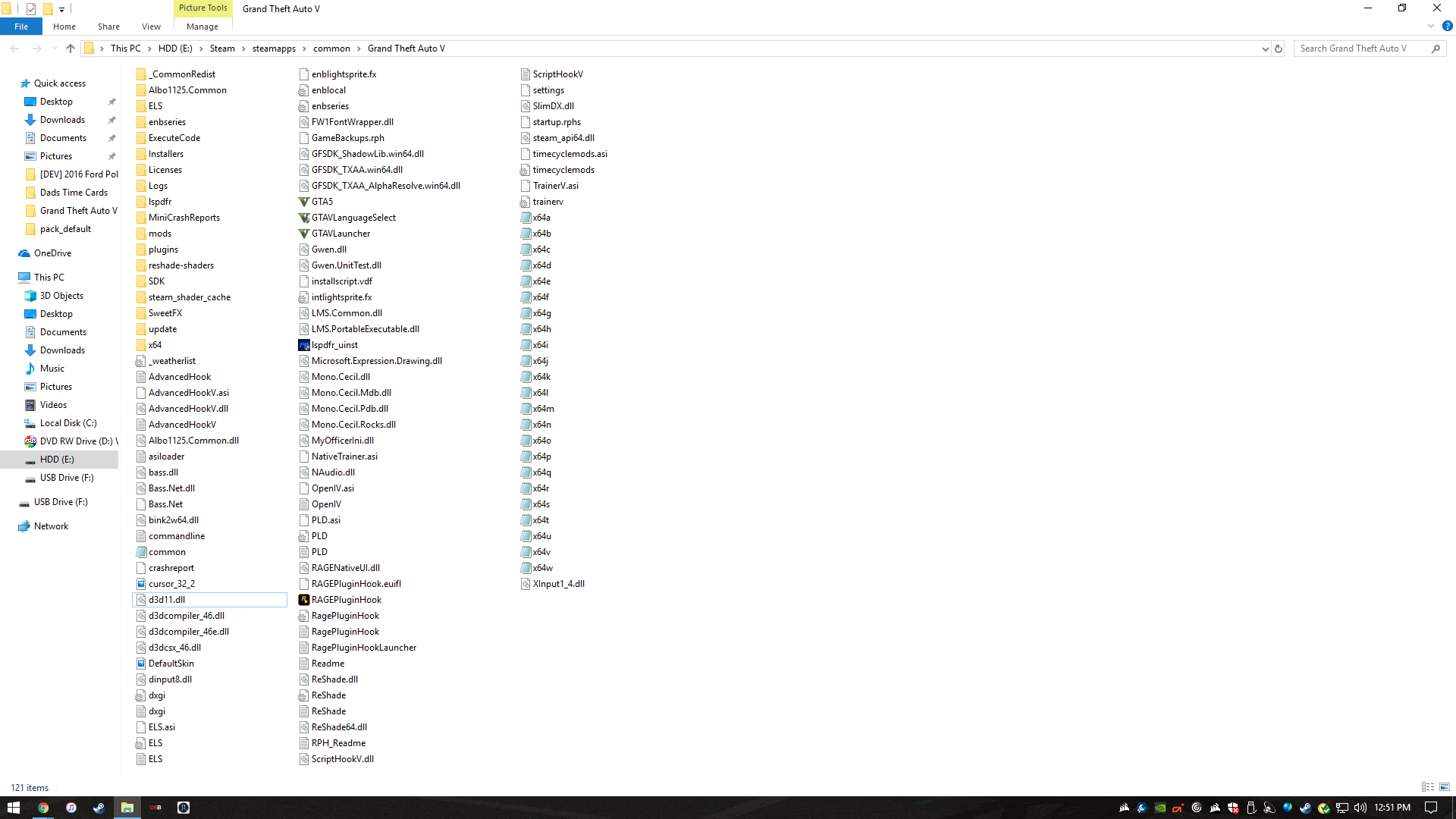Open Chrome from the taskbar
The height and width of the screenshot is (819, 1456).
click(43, 808)
